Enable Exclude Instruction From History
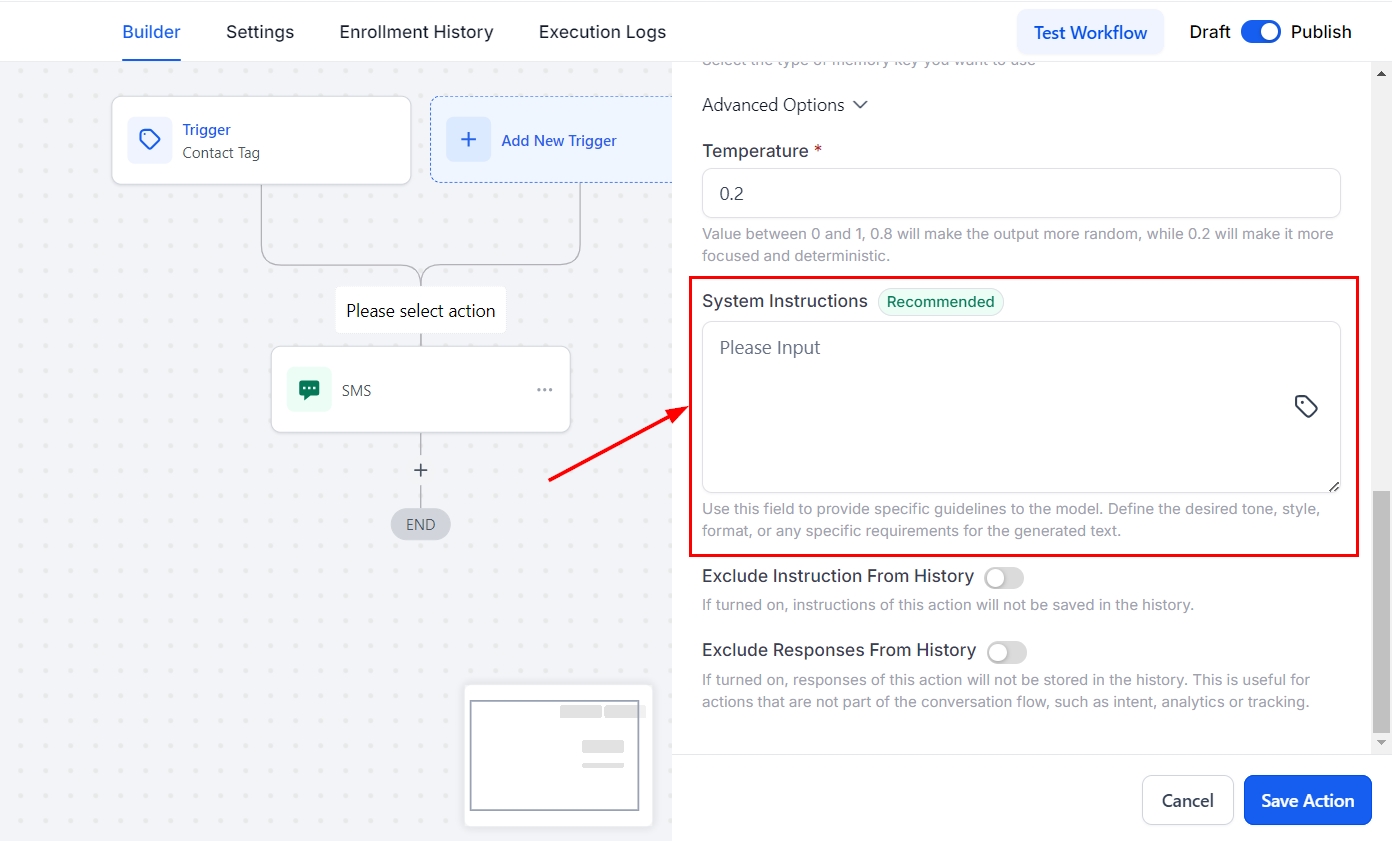Viewport: 1392px width, 841px height. pyautogui.click(x=1004, y=578)
